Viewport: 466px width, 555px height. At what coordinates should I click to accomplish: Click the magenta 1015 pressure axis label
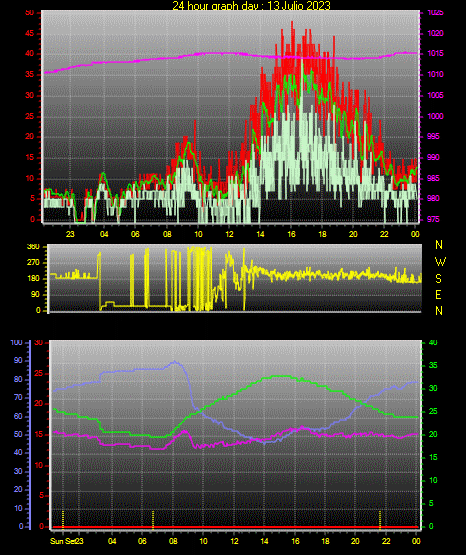(x=435, y=53)
